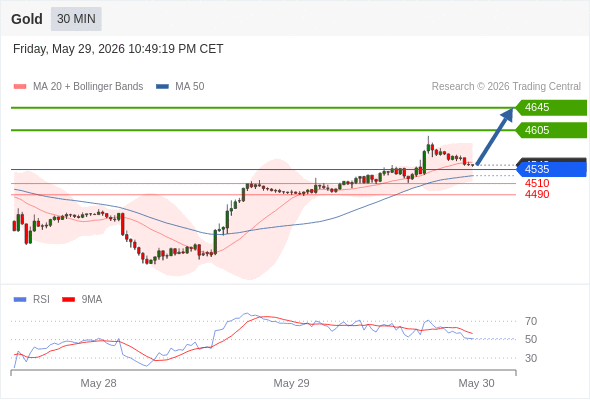Click the 4490 red support label
590x400 pixels.
tap(537, 194)
